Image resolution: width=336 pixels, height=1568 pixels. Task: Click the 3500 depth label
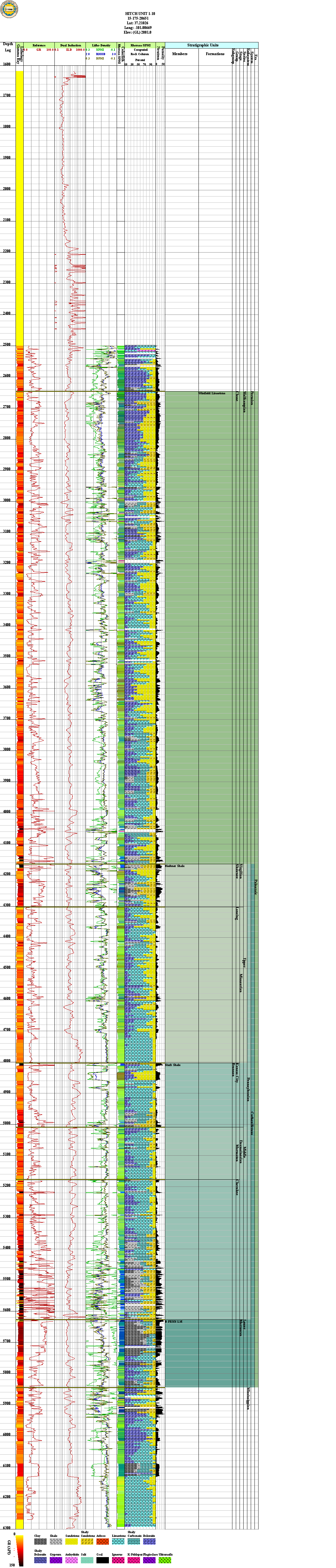[x=7, y=656]
